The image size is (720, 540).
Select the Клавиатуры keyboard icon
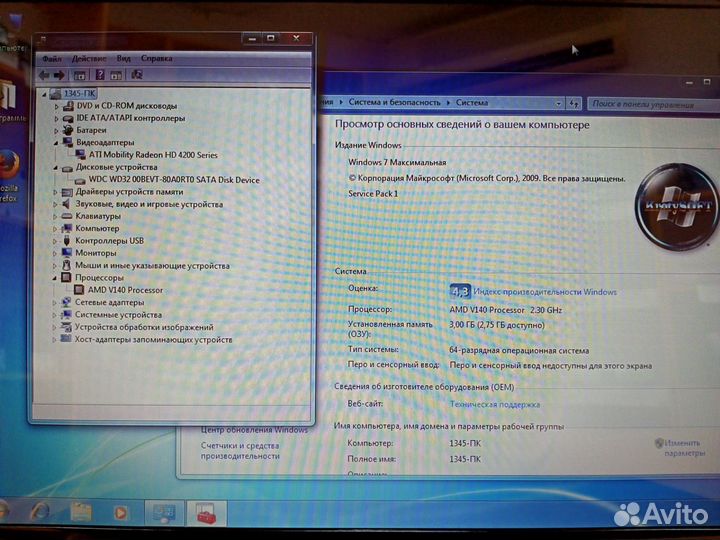point(67,216)
